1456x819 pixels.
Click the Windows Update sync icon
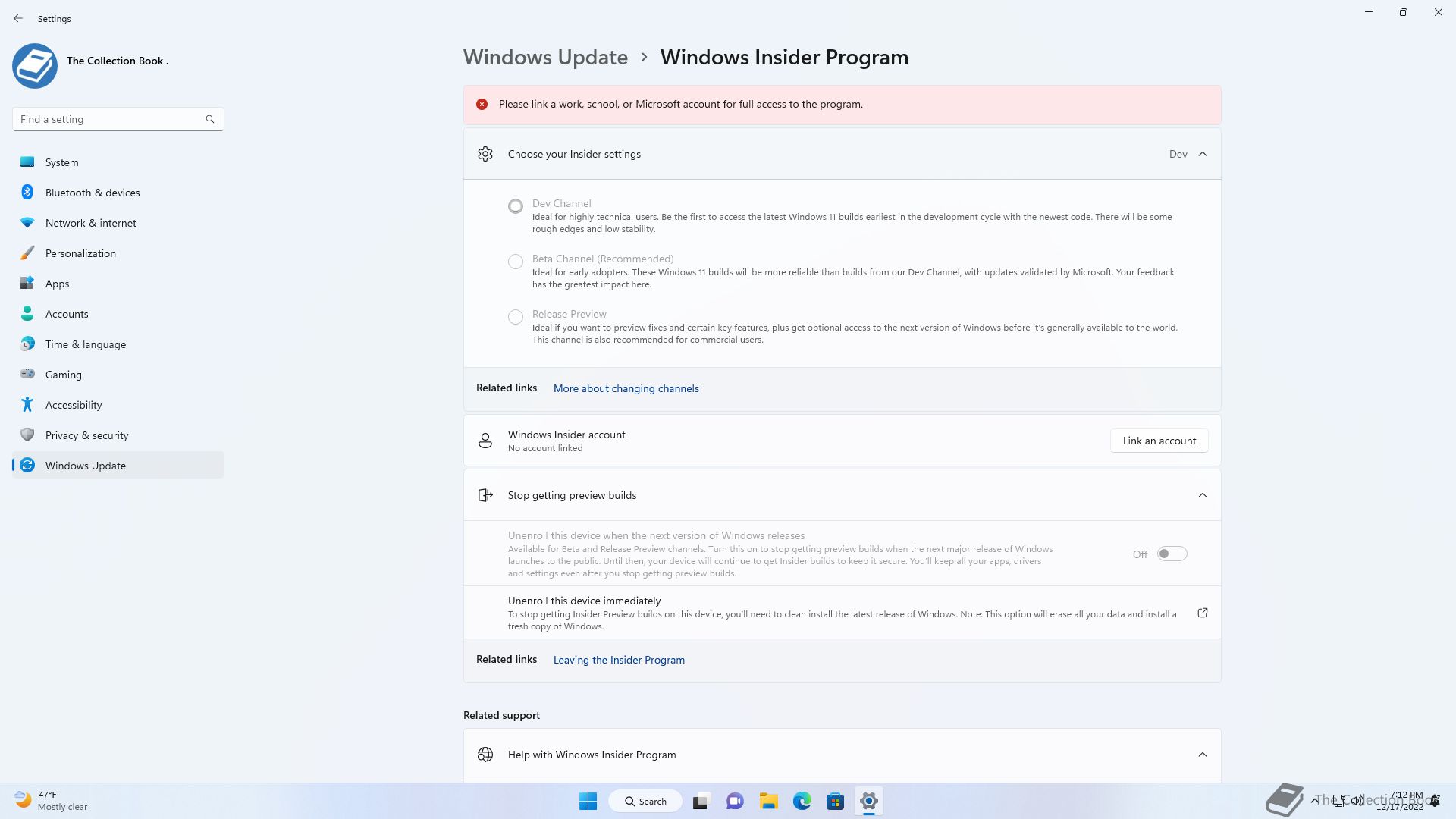pos(27,465)
